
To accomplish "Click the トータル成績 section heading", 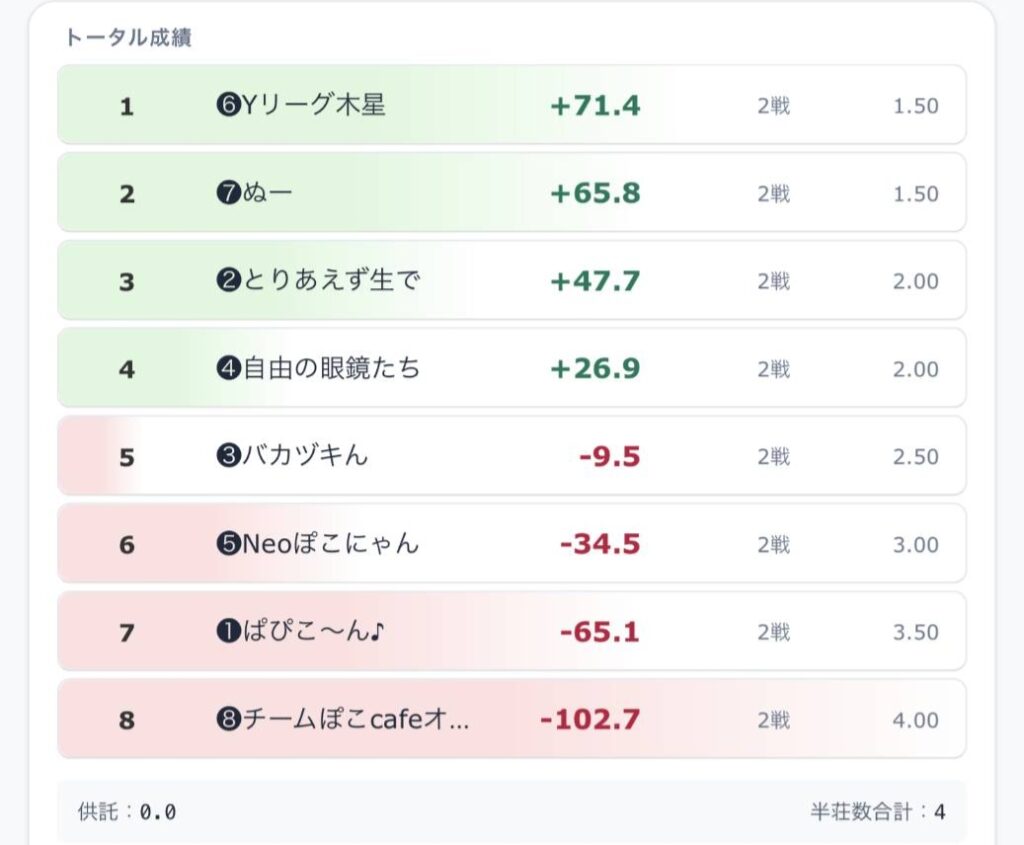I will (x=128, y=38).
